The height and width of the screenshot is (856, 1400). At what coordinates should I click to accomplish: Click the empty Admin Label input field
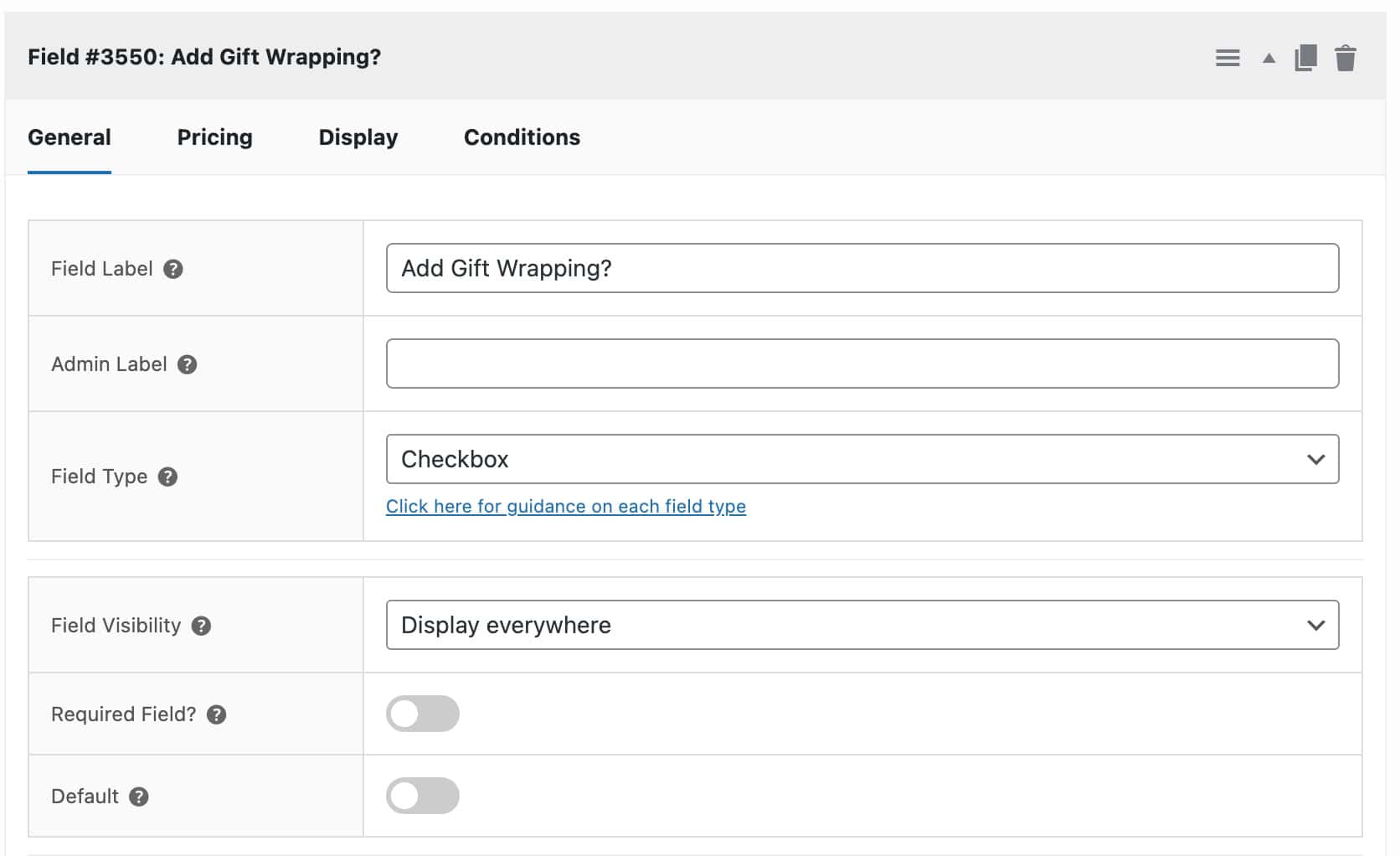click(x=862, y=363)
